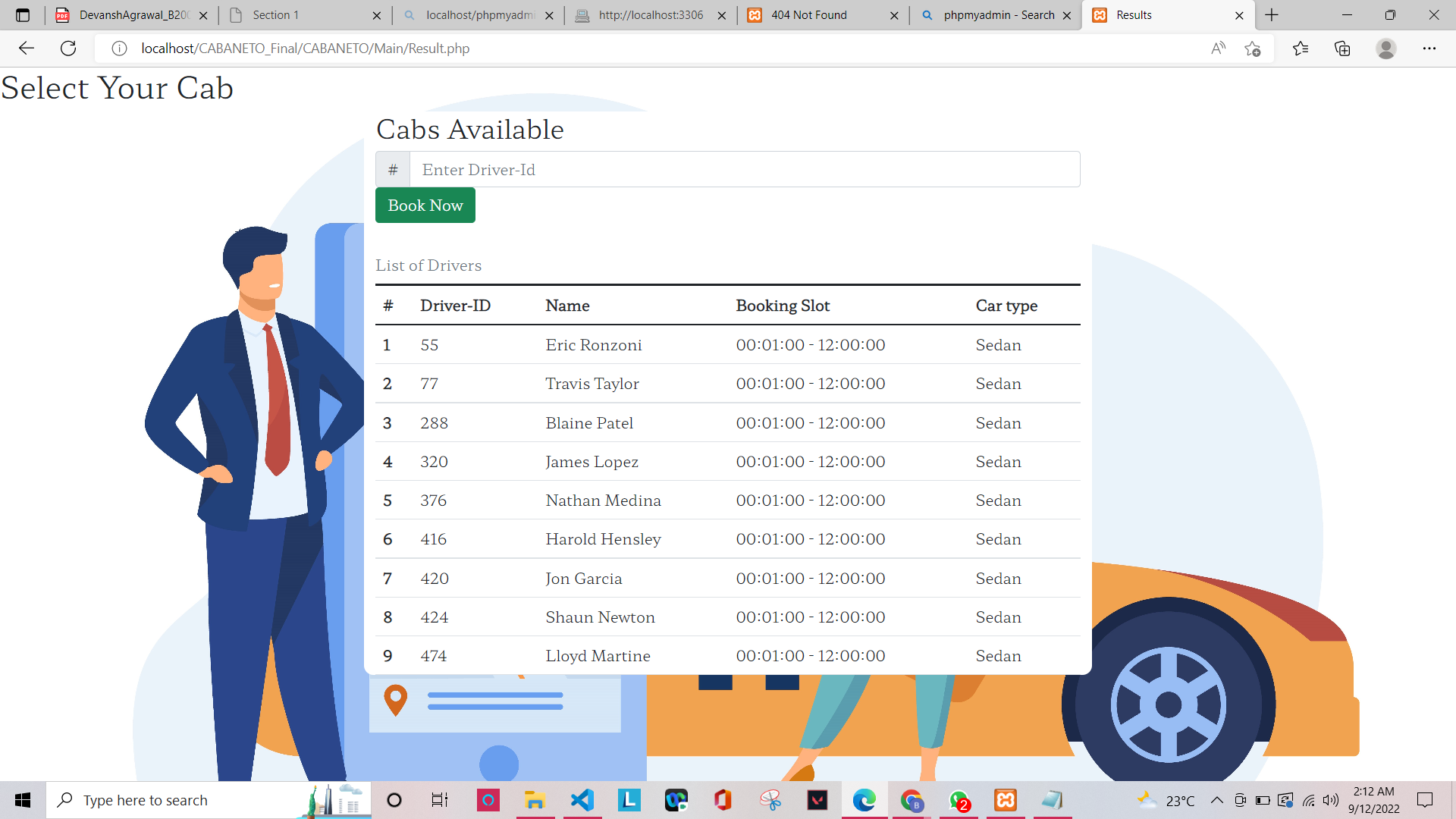Screen dimensions: 1456x819
Task: Open a new browser tab
Action: (x=1271, y=15)
